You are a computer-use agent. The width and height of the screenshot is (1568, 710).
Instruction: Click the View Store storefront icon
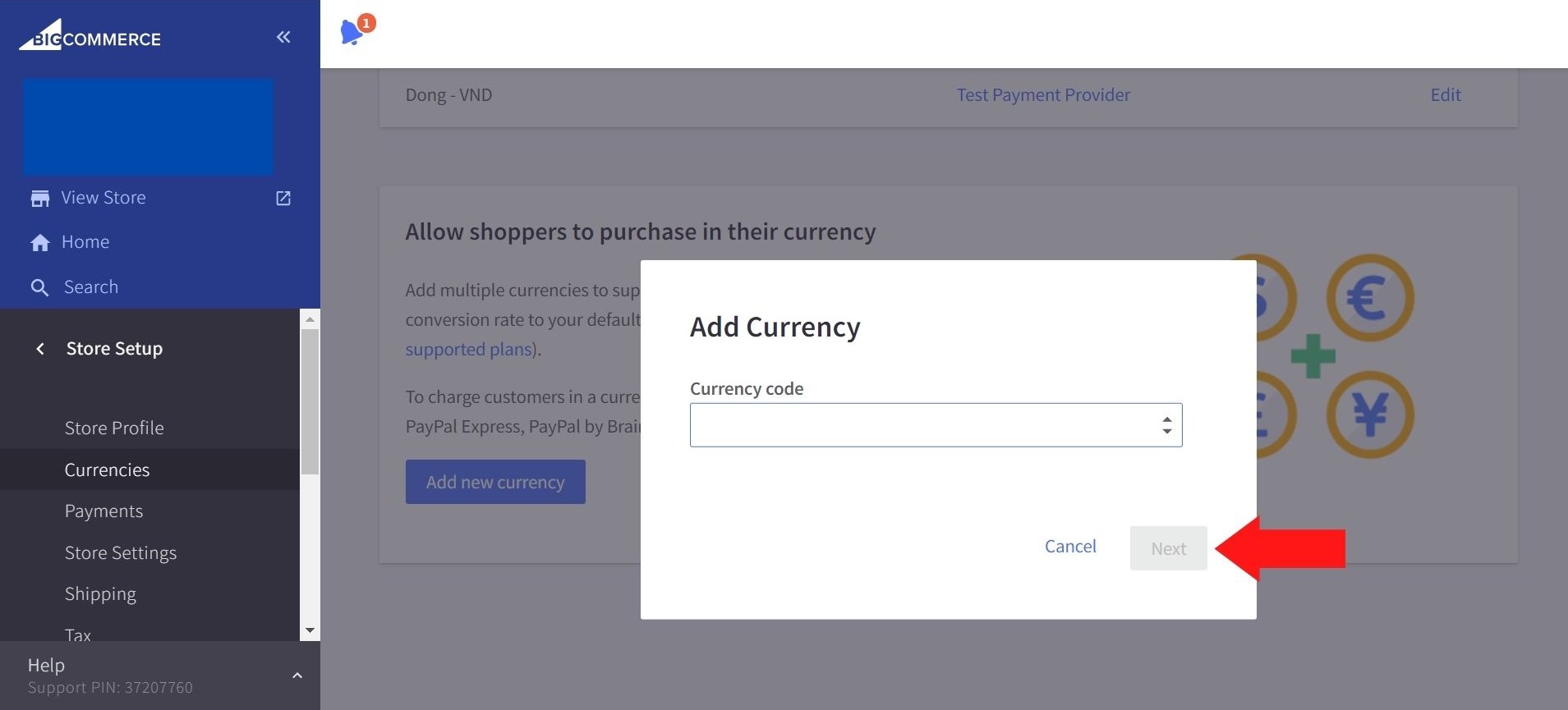pyautogui.click(x=39, y=199)
